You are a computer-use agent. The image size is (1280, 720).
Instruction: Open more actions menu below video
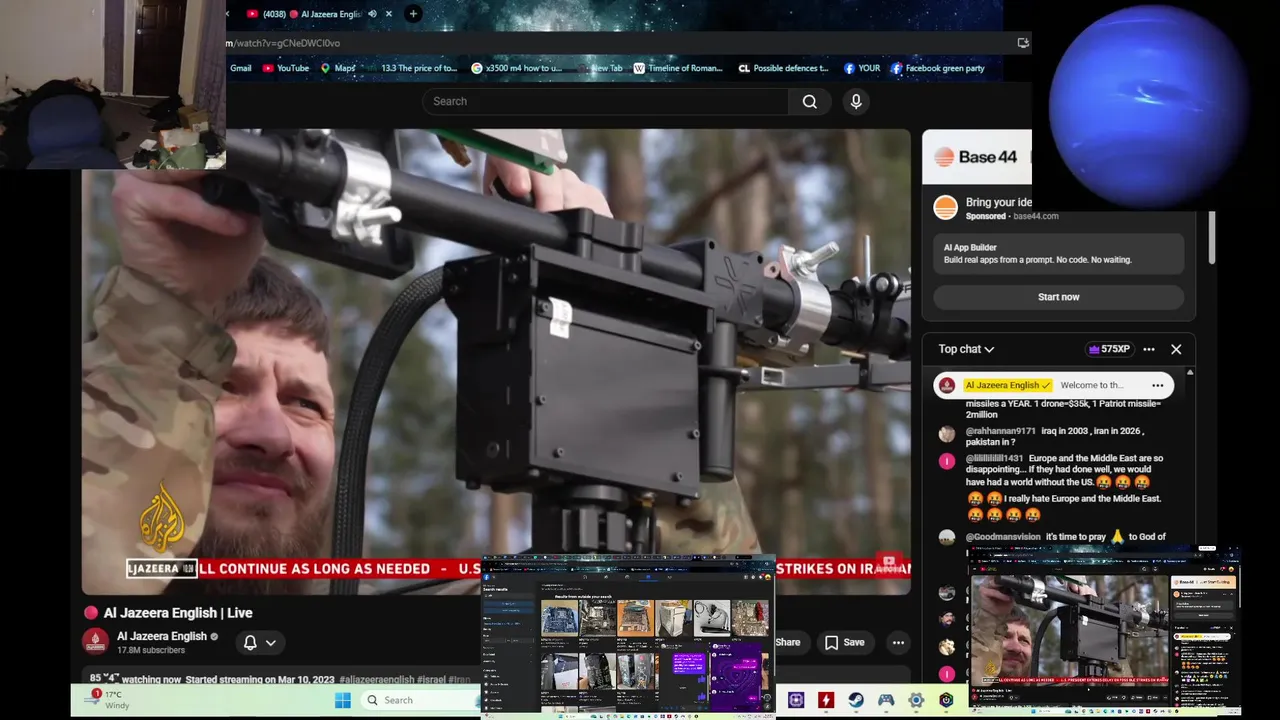[x=898, y=642]
